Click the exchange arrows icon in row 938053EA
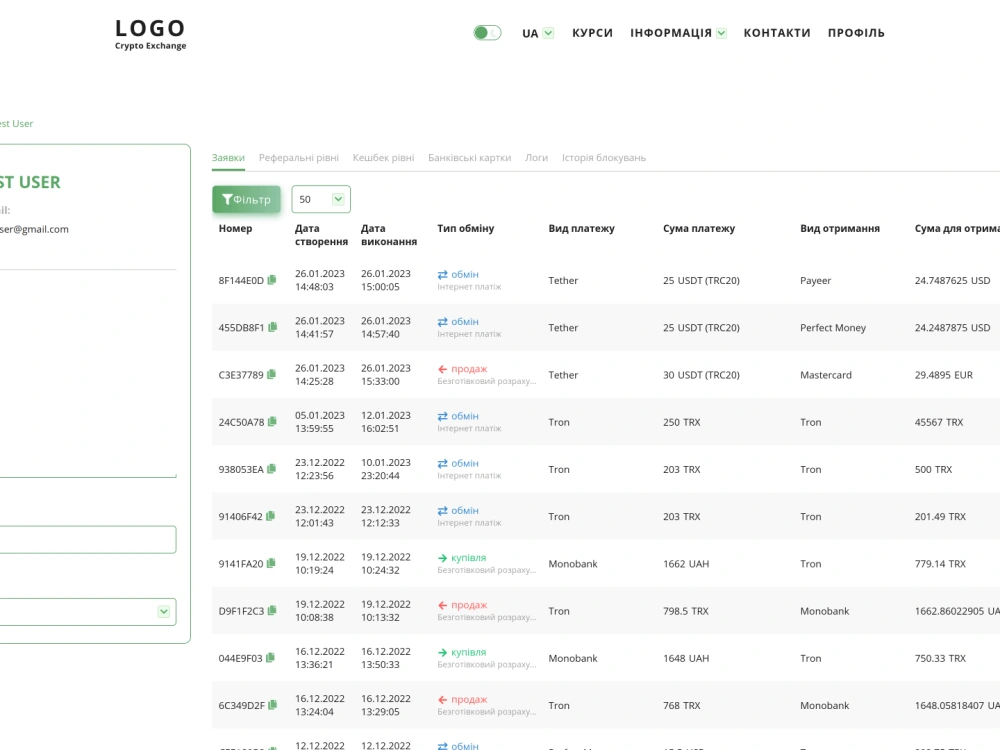 (x=443, y=464)
